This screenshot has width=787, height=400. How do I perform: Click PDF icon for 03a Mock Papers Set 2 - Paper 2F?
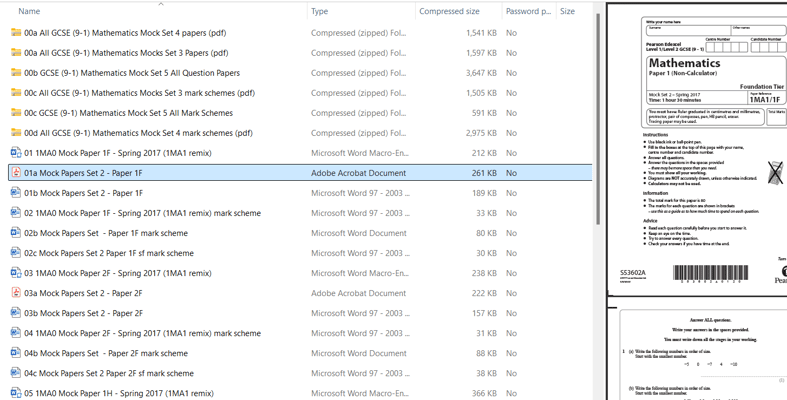[16, 293]
